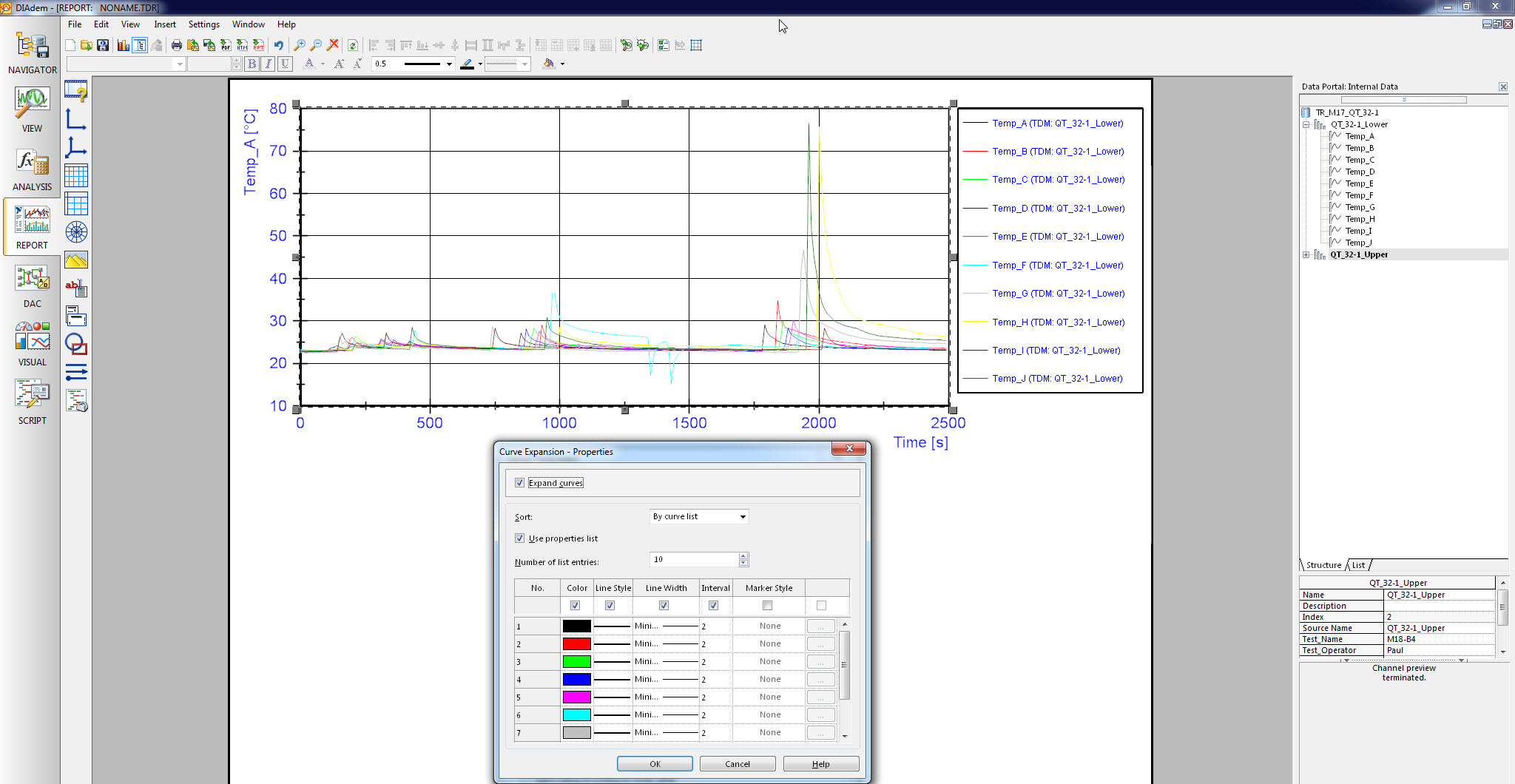The image size is (1515, 784).
Task: Collapse the QT_32-1_Lower group
Action: [1306, 124]
